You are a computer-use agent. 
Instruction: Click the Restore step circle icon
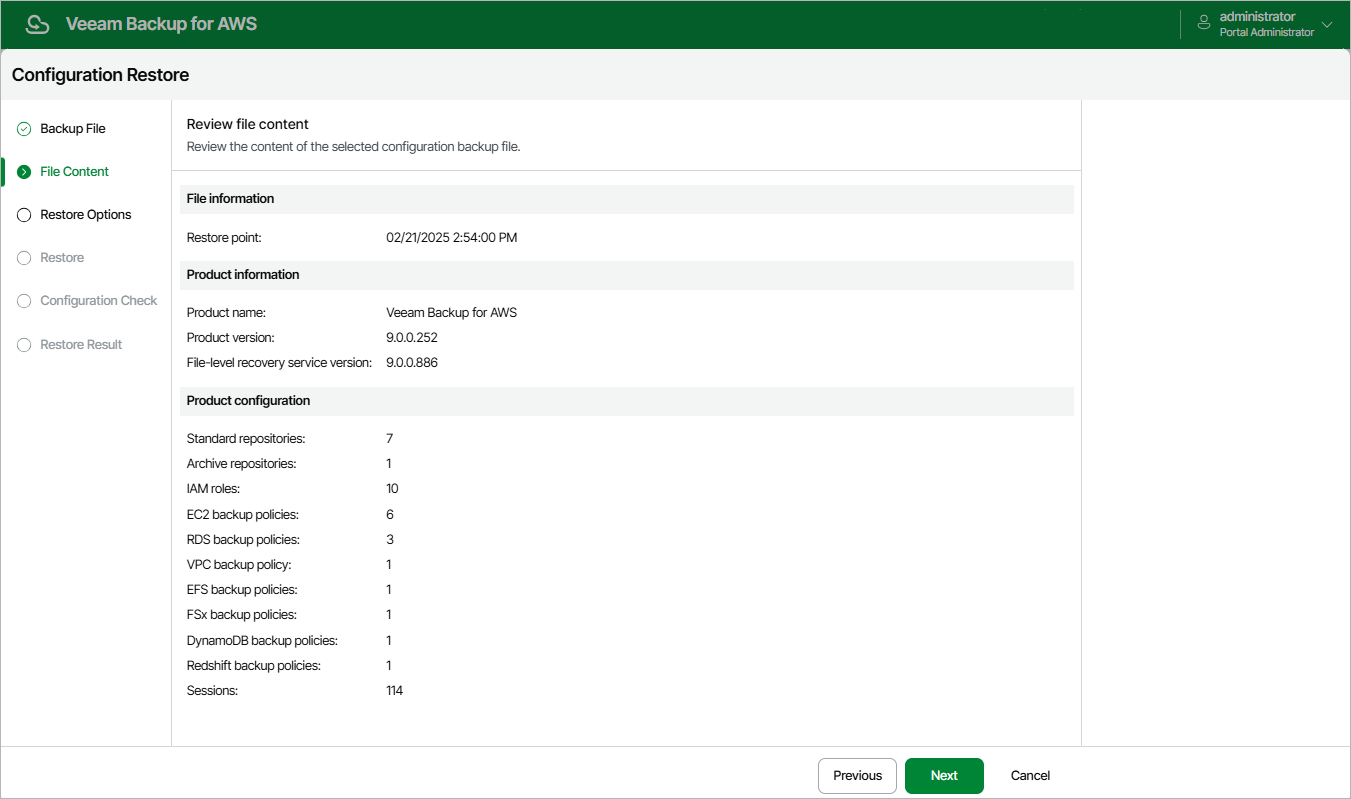tap(24, 258)
